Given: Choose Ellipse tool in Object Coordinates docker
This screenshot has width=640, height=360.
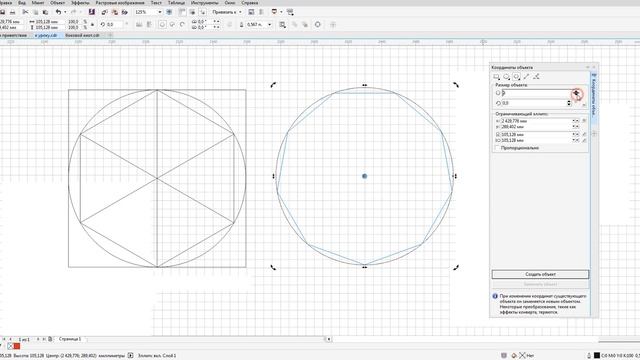Looking at the screenshot, I should point(507,77).
